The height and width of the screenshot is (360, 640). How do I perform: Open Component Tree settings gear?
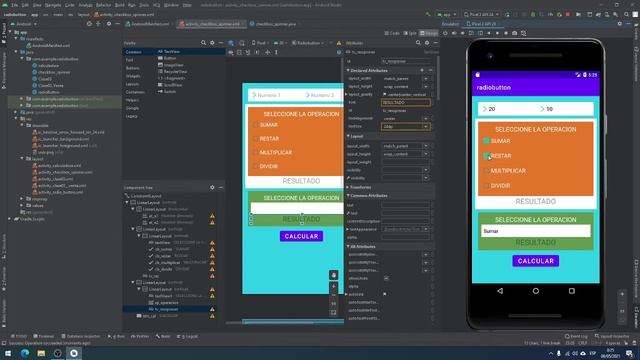point(212,187)
